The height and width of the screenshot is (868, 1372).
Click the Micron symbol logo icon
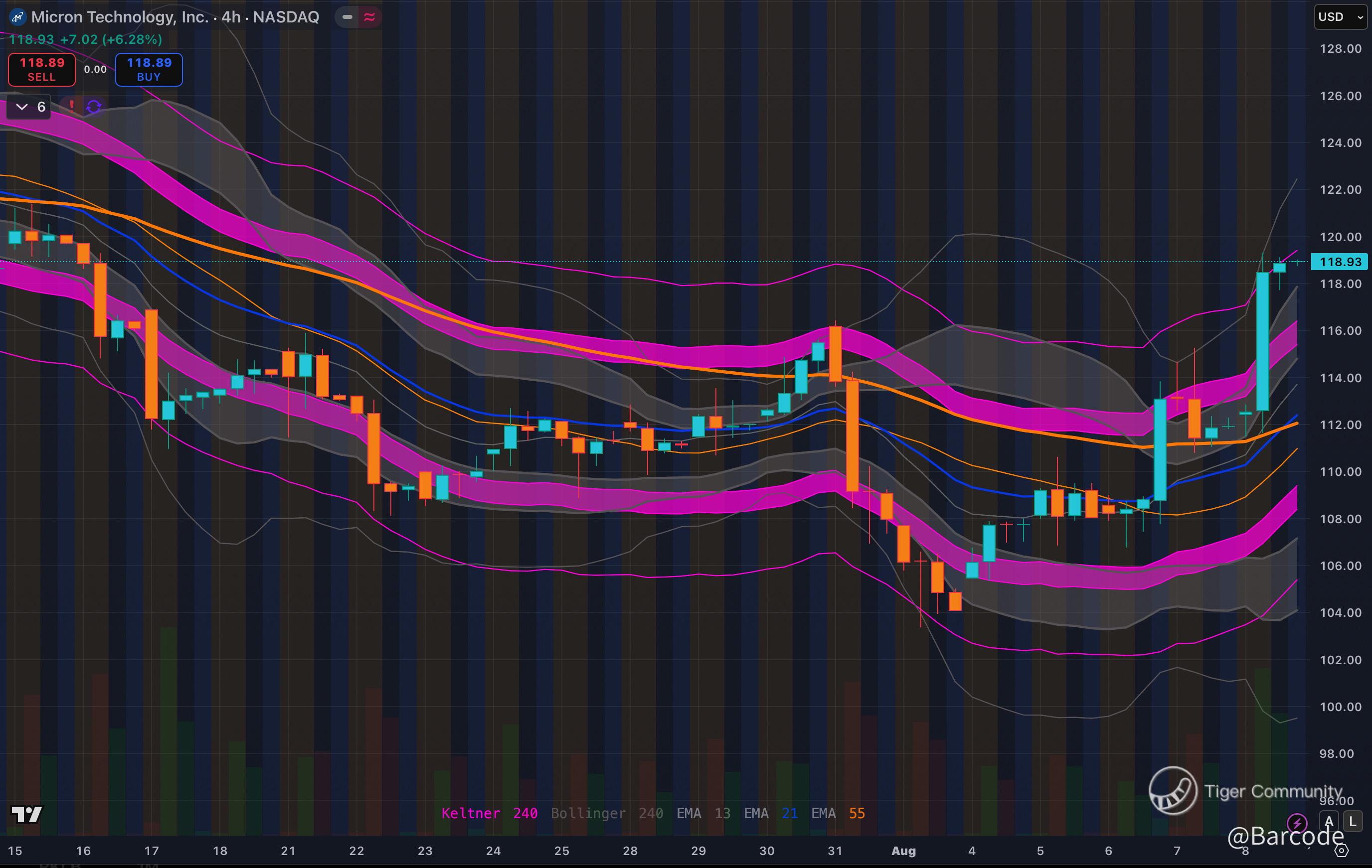pos(17,17)
